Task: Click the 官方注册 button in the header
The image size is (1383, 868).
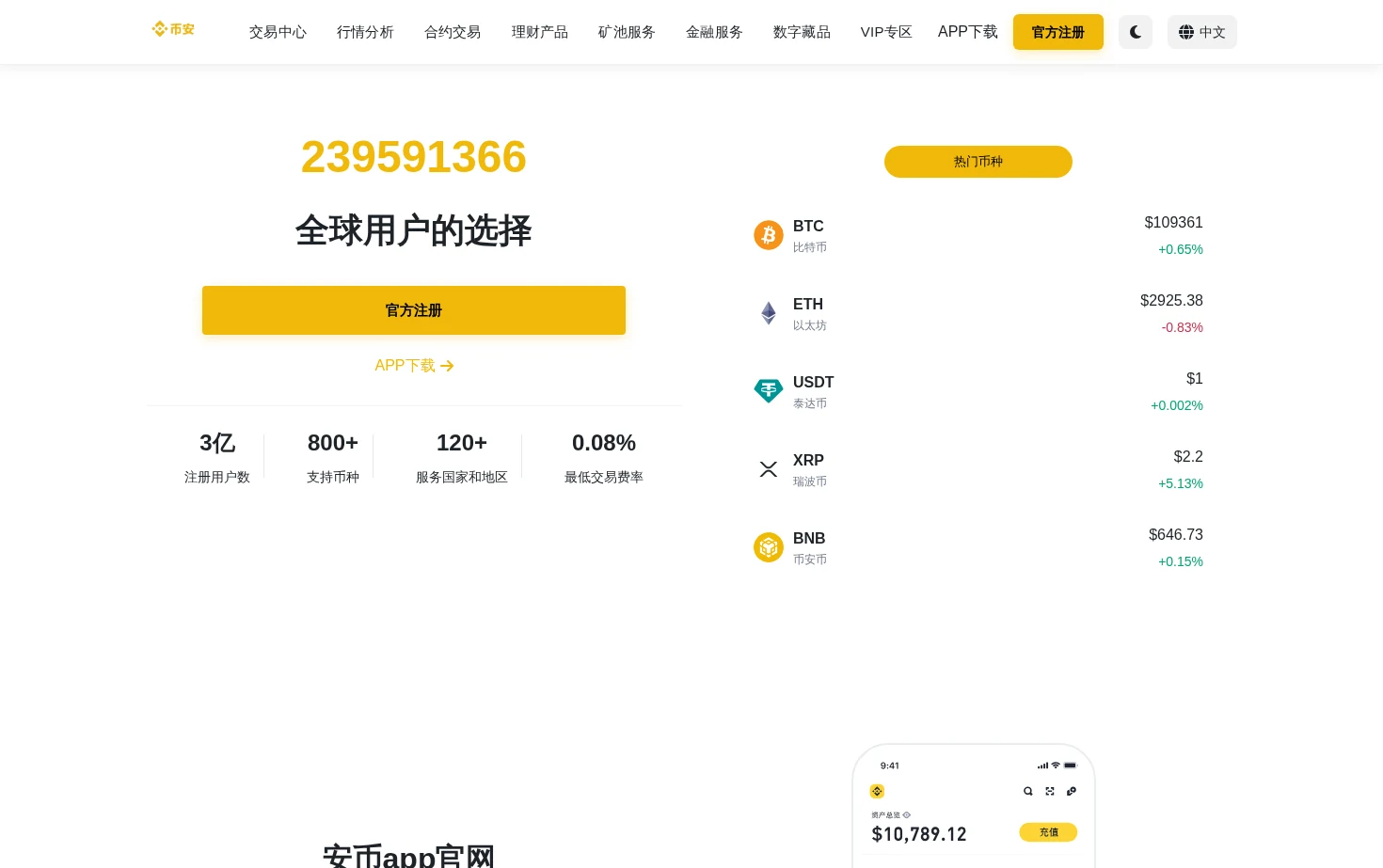Action: coord(1058,32)
